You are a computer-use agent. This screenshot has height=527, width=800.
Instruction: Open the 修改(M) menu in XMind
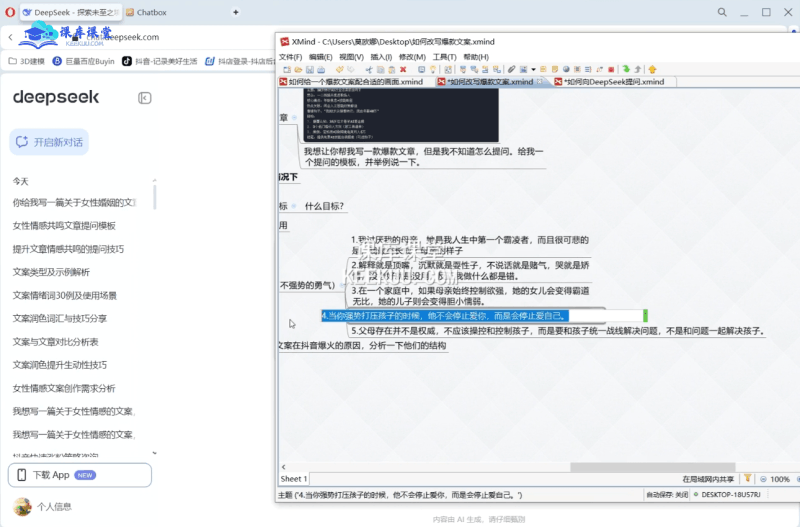(x=412, y=57)
